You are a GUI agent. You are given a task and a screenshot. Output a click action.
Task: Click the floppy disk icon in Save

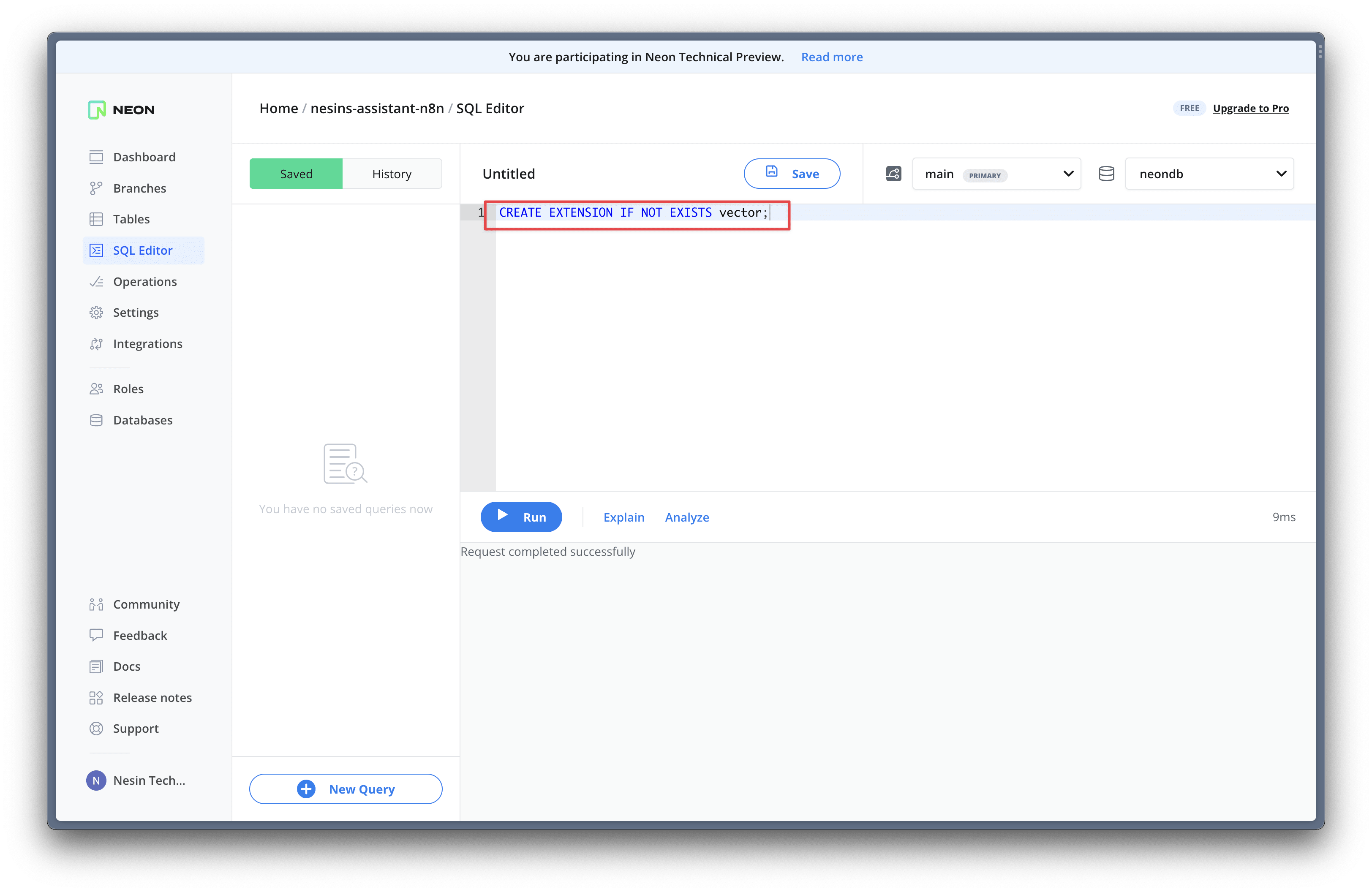pos(771,171)
